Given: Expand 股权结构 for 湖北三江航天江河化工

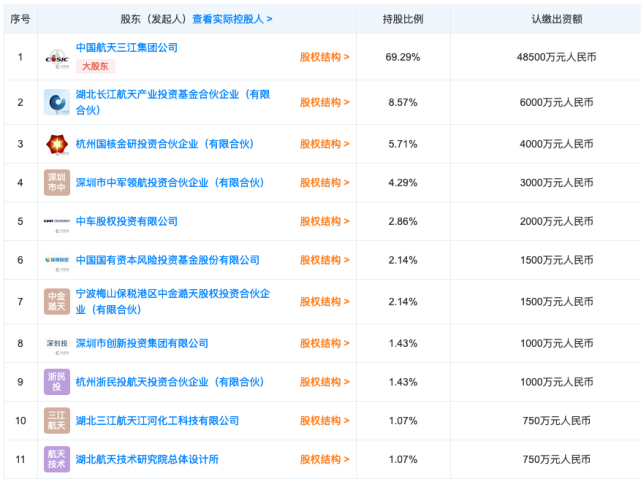Looking at the screenshot, I should click(x=325, y=421).
